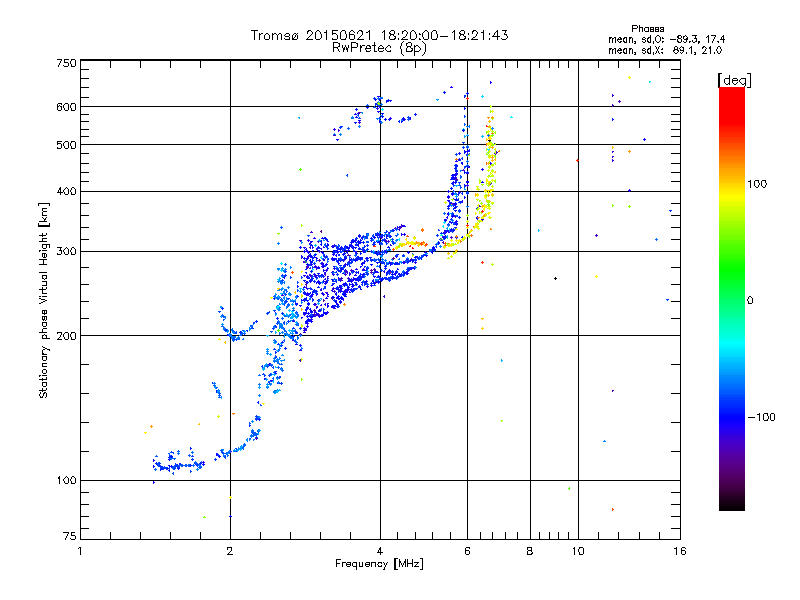The height and width of the screenshot is (600, 800).
Task: Click the colorbar tick label '0'
Action: click(x=750, y=301)
